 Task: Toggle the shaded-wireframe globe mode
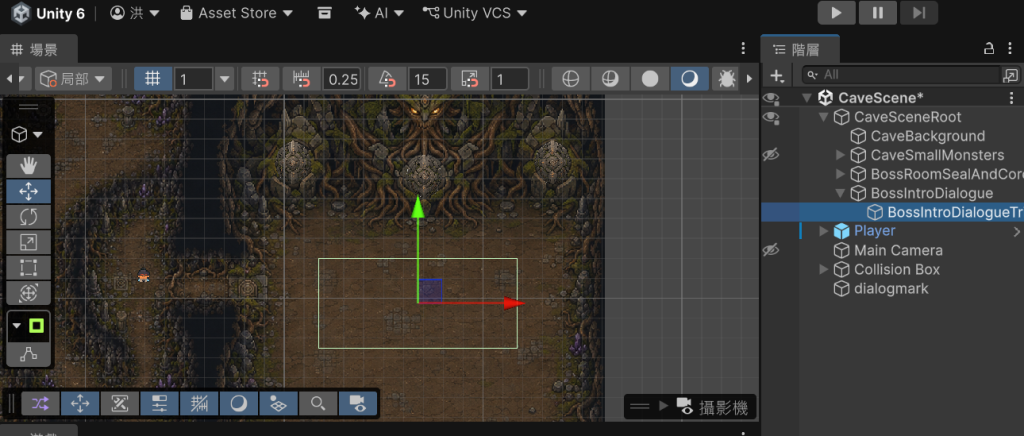(x=610, y=79)
